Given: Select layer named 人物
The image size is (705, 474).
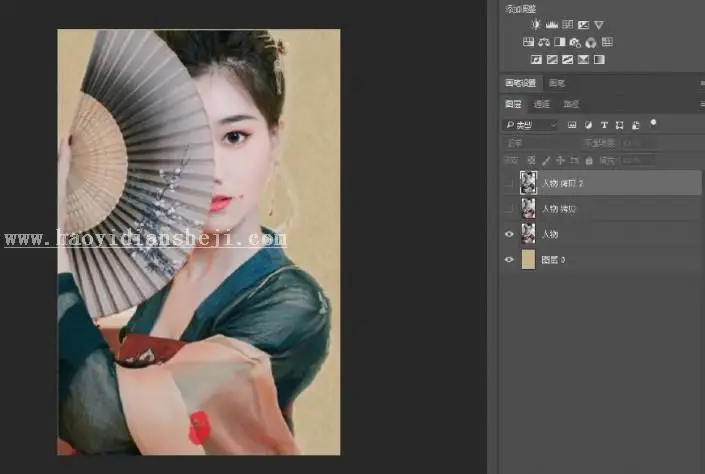Looking at the screenshot, I should point(550,234).
